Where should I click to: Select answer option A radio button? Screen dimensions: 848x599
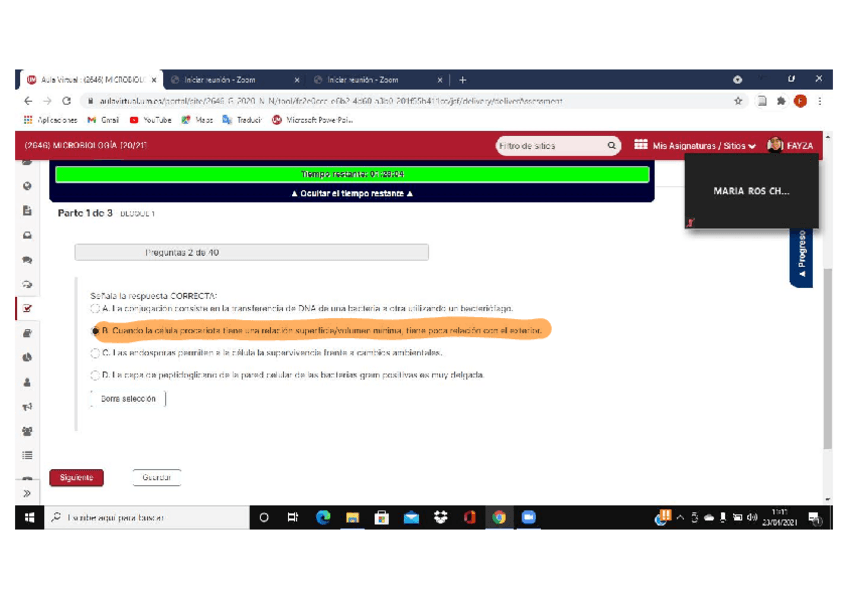[95, 309]
